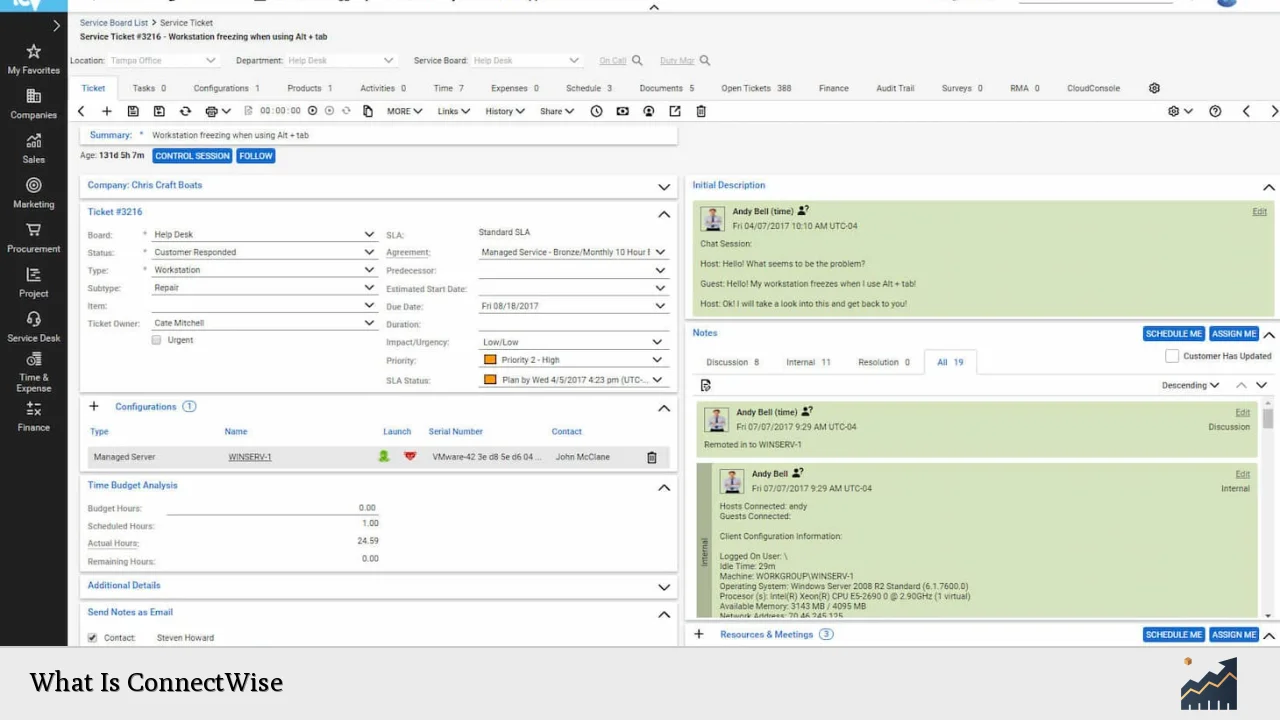Image resolution: width=1280 pixels, height=720 pixels.
Task: Open My Favorites in the sidebar
Action: [x=34, y=58]
